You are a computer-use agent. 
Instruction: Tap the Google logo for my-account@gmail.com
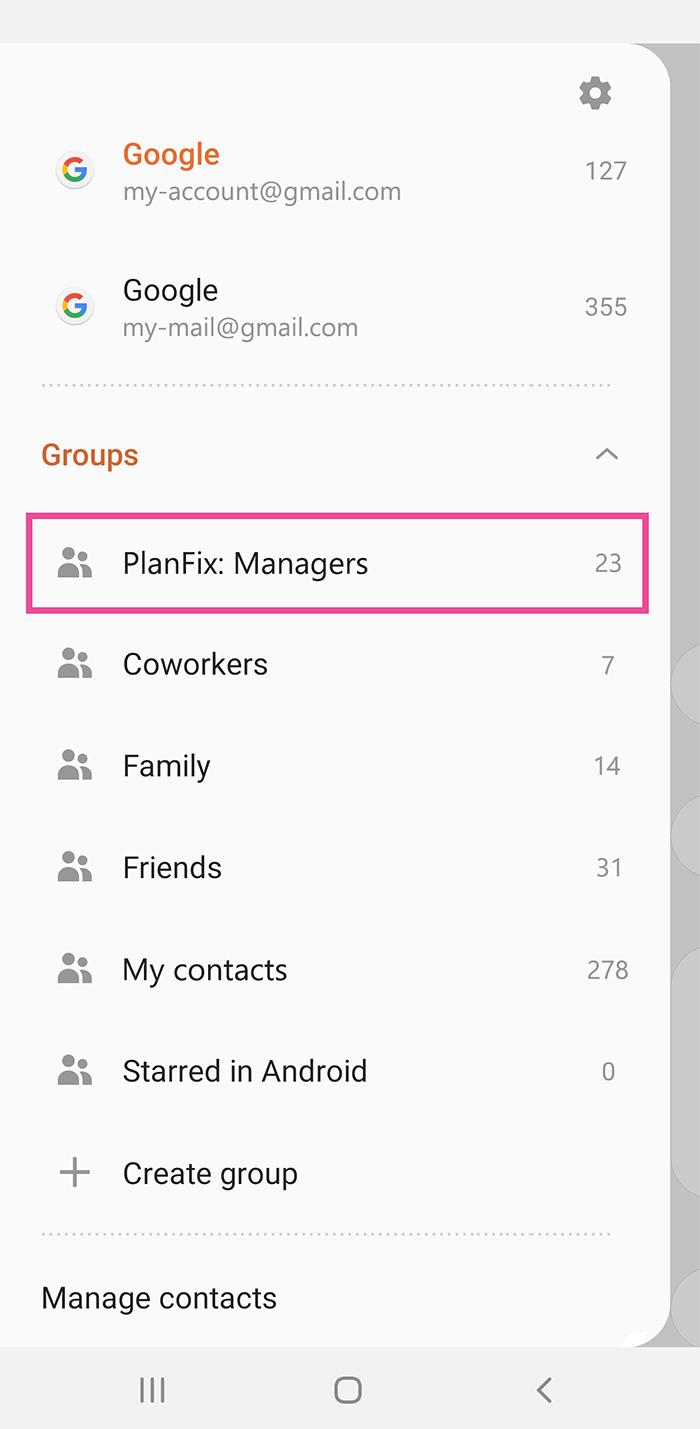(75, 170)
